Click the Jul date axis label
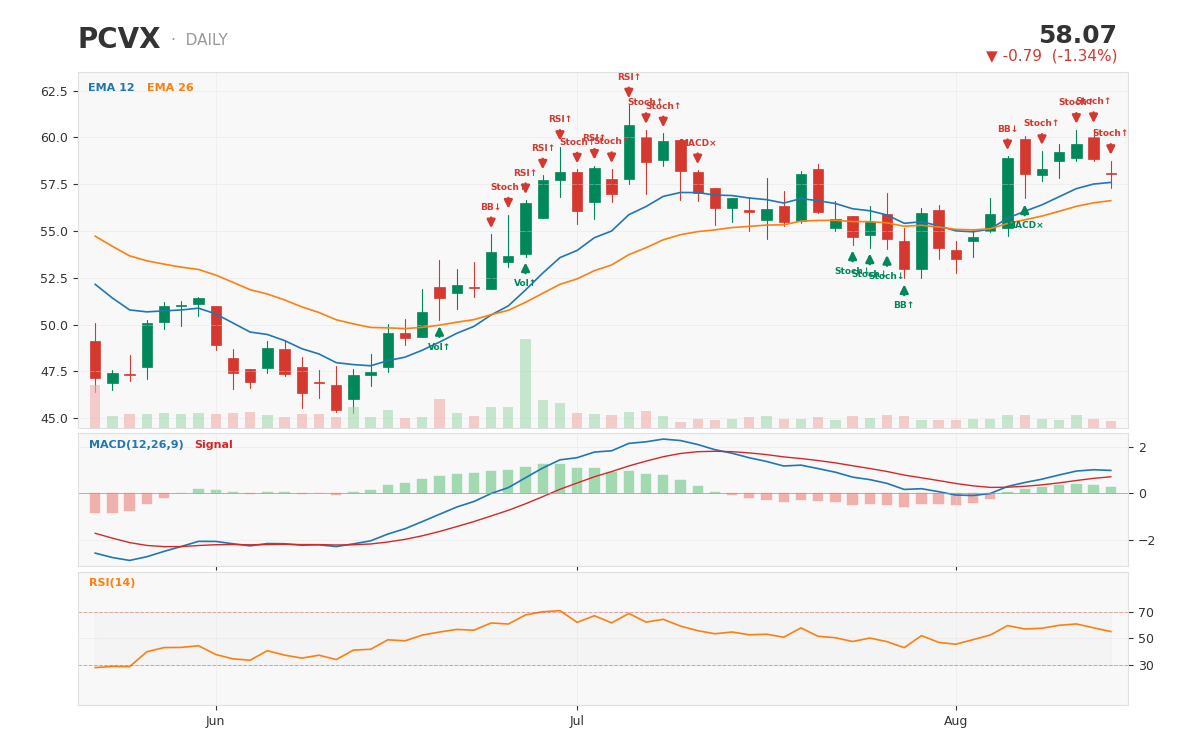This screenshot has width=1200, height=750. click(577, 721)
